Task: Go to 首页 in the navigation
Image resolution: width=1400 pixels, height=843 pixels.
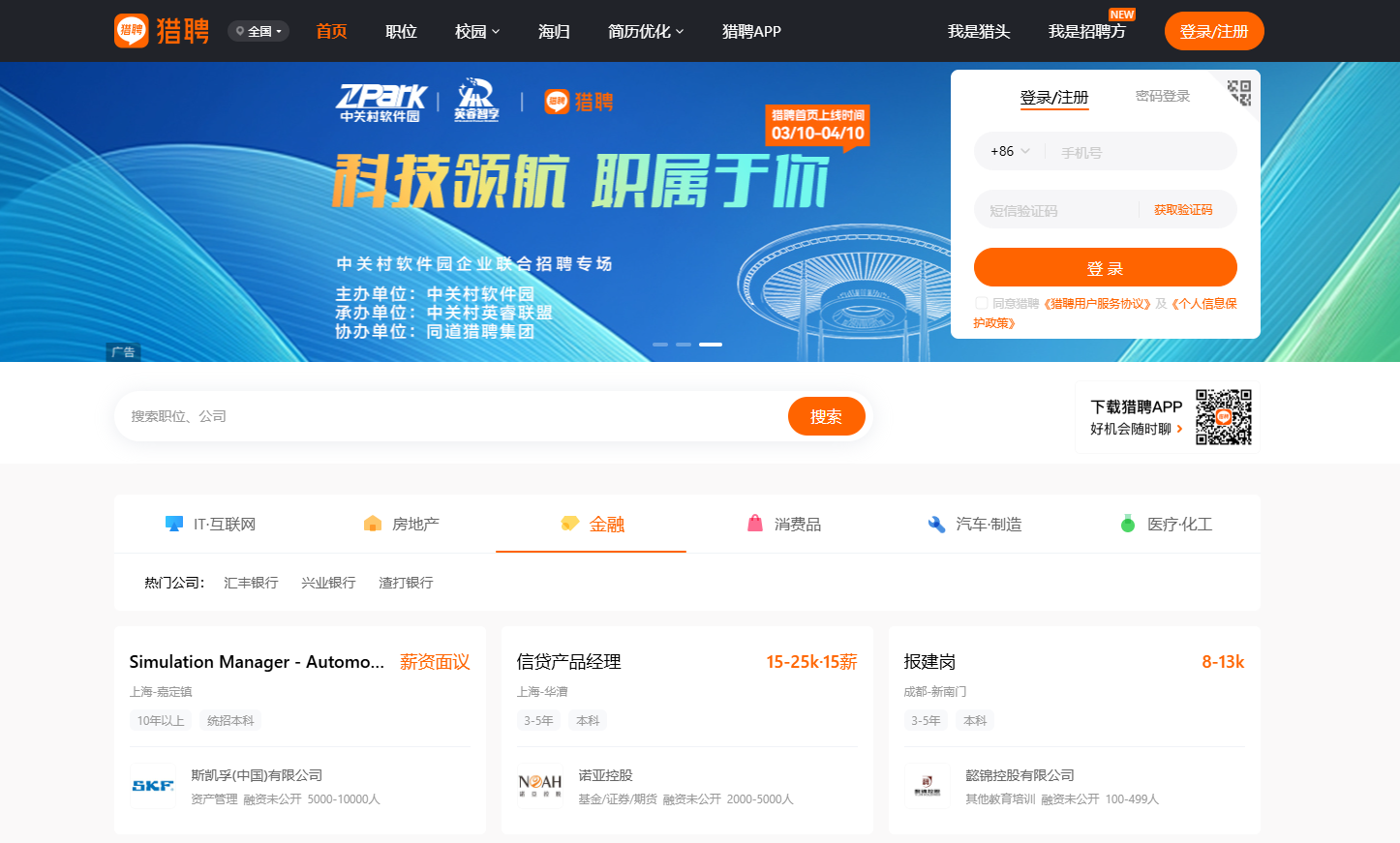Action: (x=331, y=31)
